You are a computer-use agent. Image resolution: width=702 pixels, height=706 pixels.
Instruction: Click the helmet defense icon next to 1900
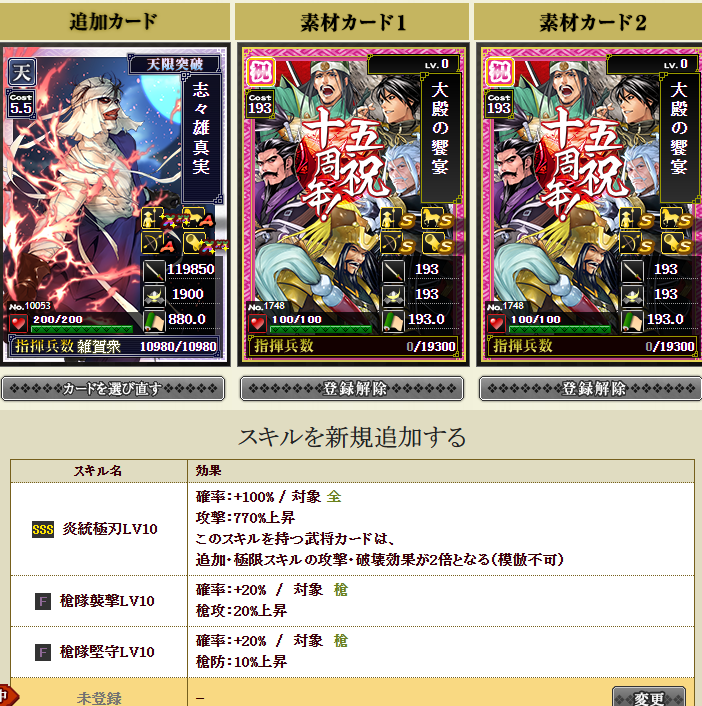click(154, 295)
